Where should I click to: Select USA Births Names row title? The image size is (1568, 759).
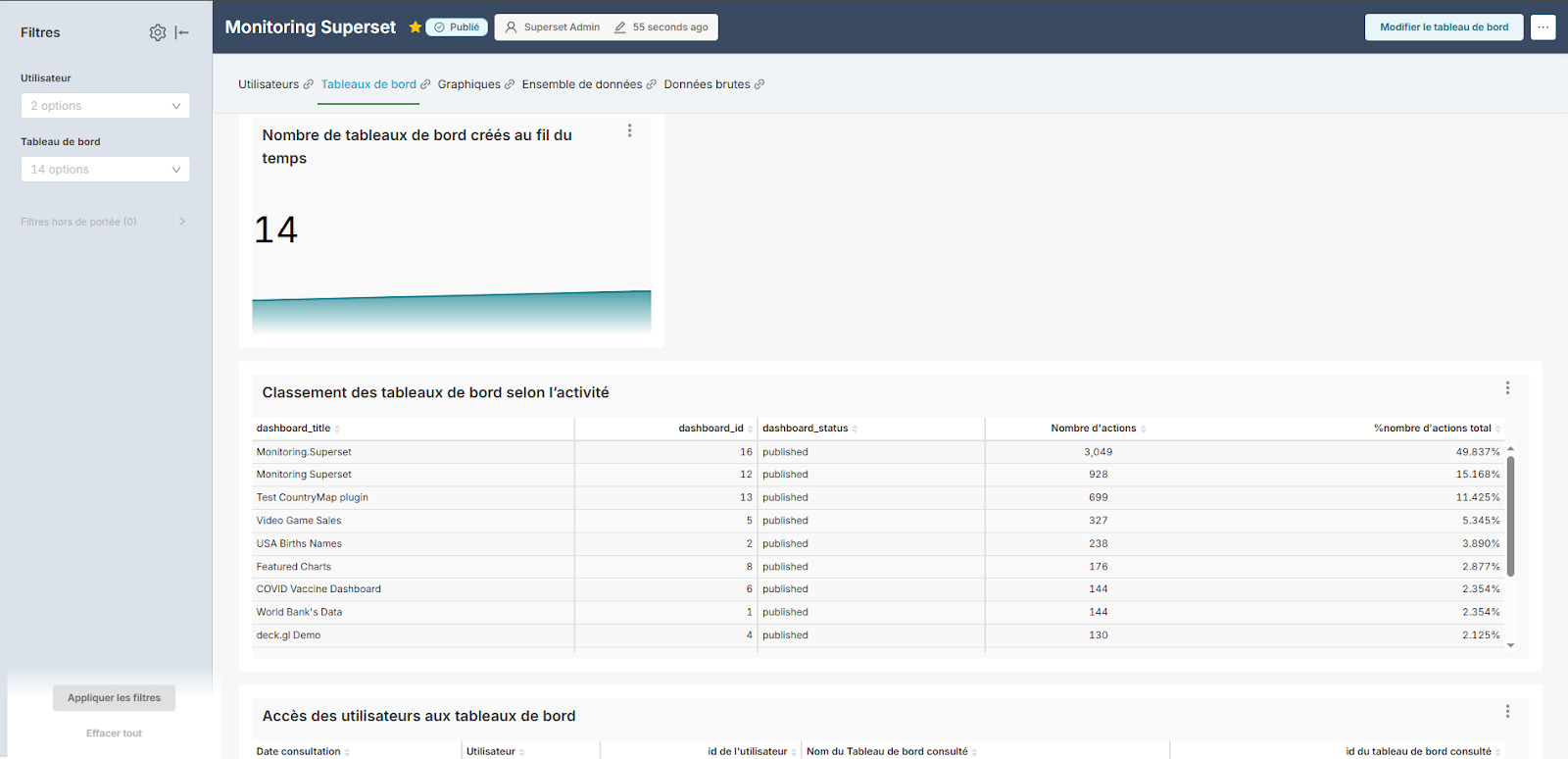(299, 543)
